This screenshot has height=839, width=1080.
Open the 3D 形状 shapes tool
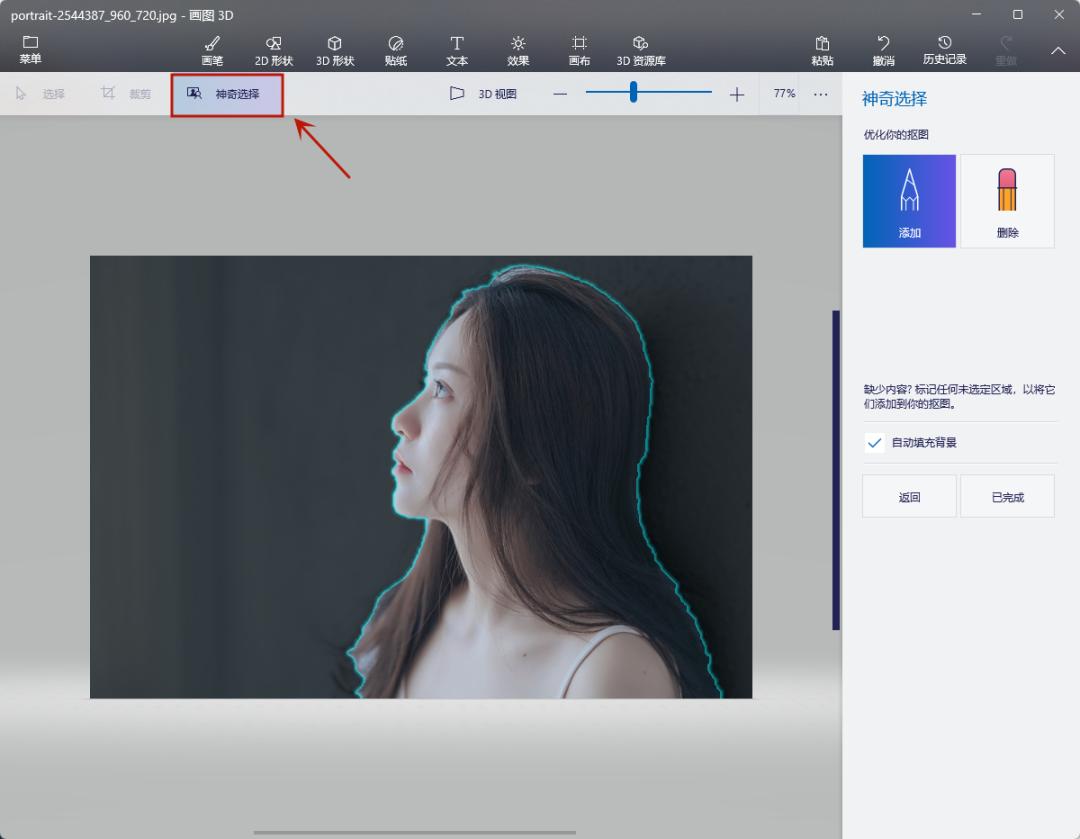pos(335,50)
